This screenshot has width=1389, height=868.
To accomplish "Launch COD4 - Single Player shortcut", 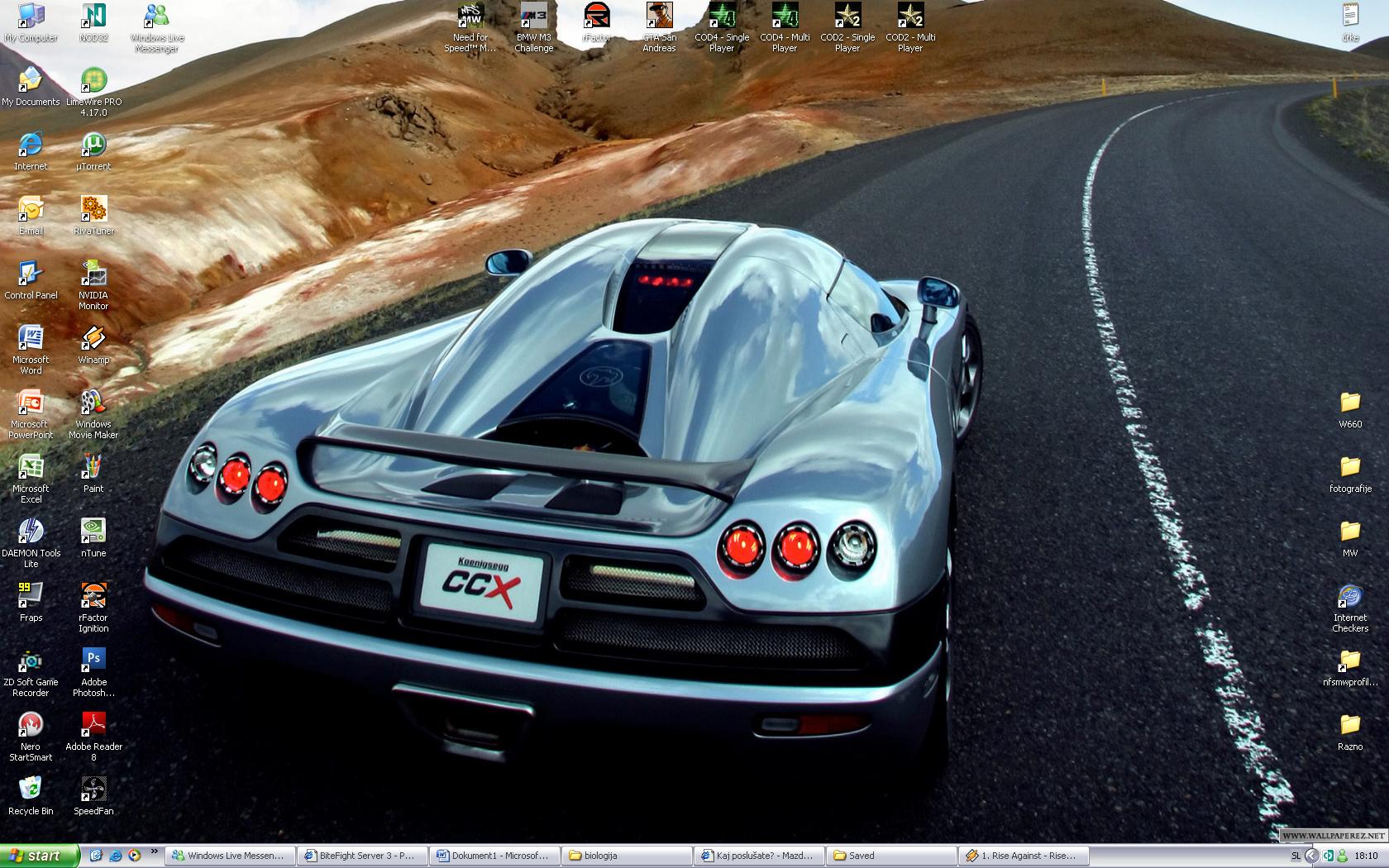I will click(x=722, y=27).
